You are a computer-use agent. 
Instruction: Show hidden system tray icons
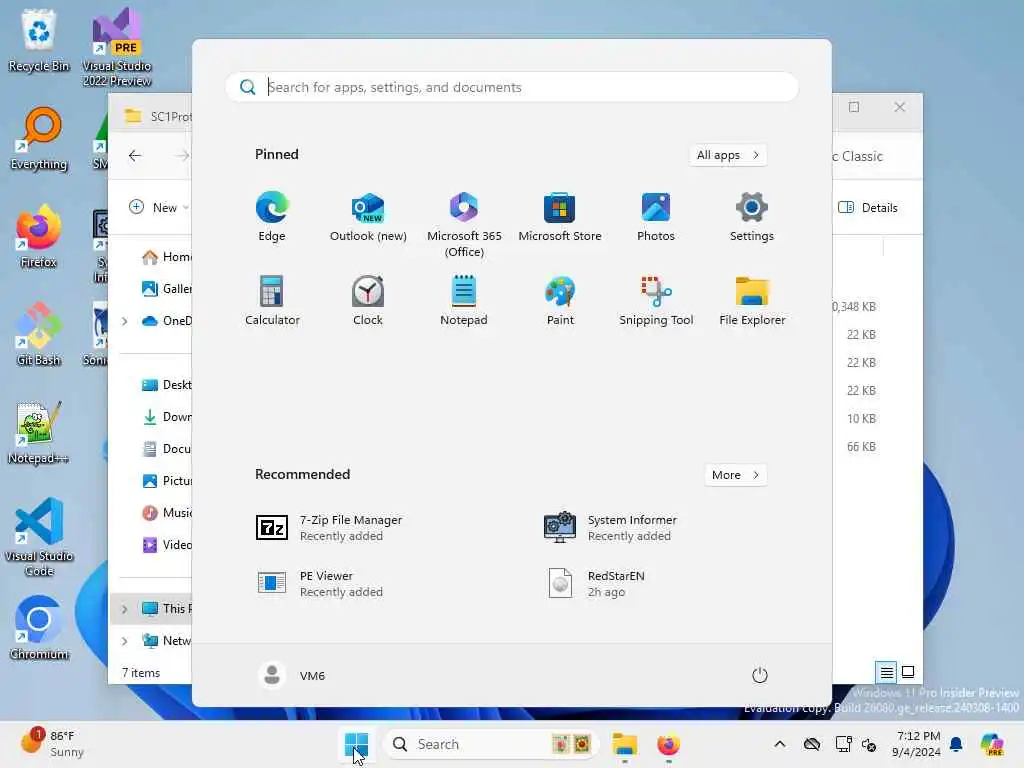coord(779,744)
